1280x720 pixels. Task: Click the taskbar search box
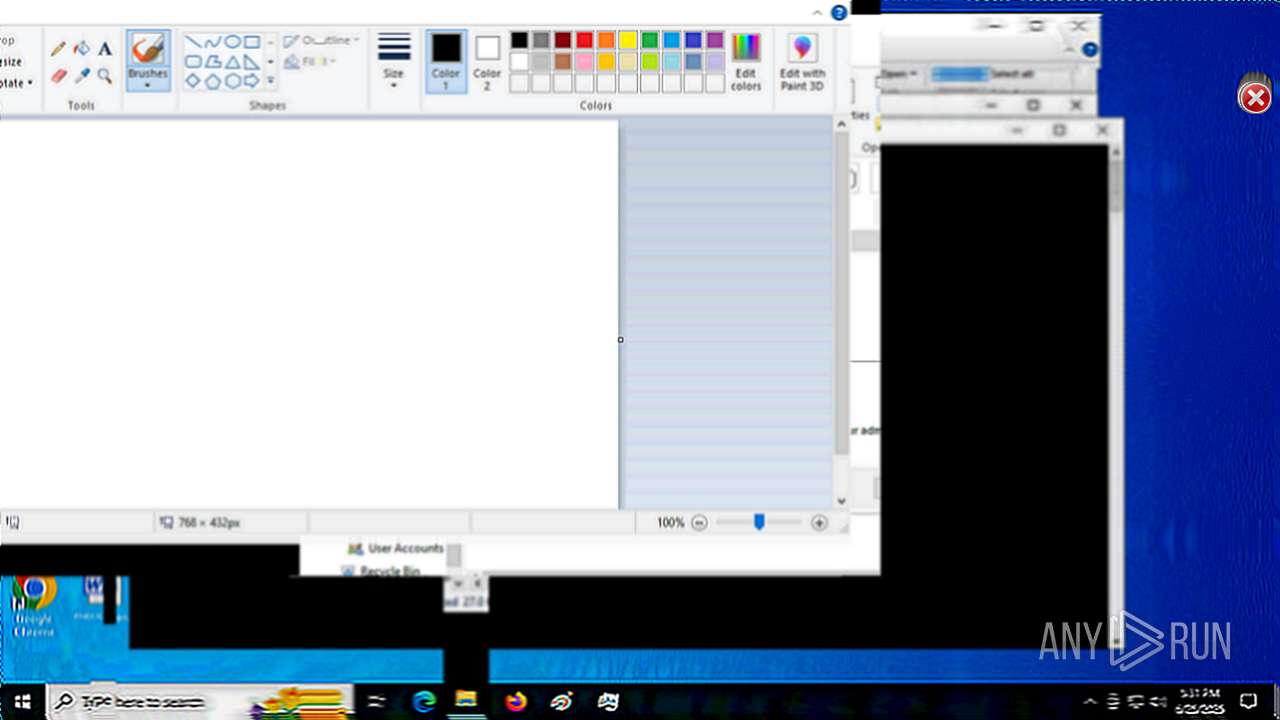pos(200,701)
